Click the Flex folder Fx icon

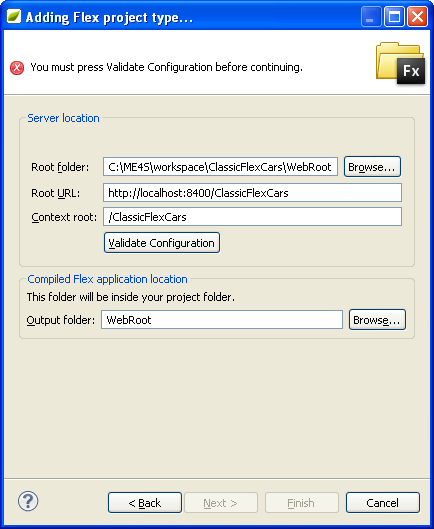[x=400, y=63]
